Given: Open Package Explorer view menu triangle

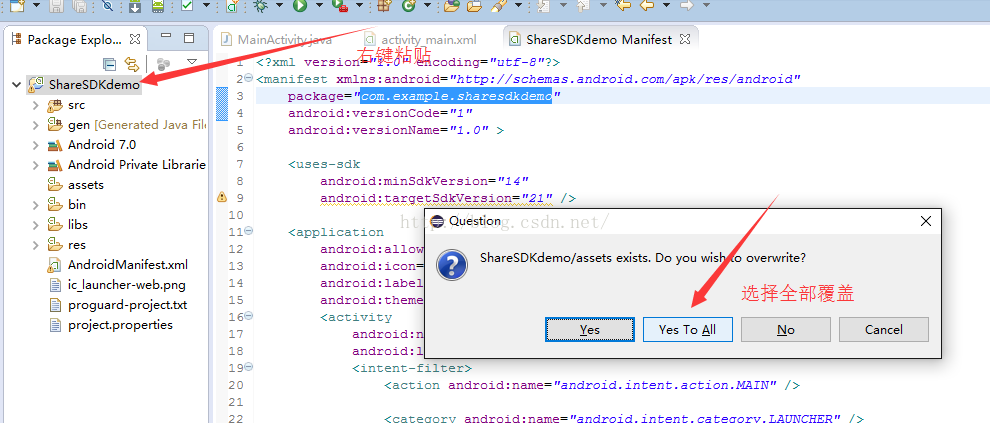Looking at the screenshot, I should (193, 62).
